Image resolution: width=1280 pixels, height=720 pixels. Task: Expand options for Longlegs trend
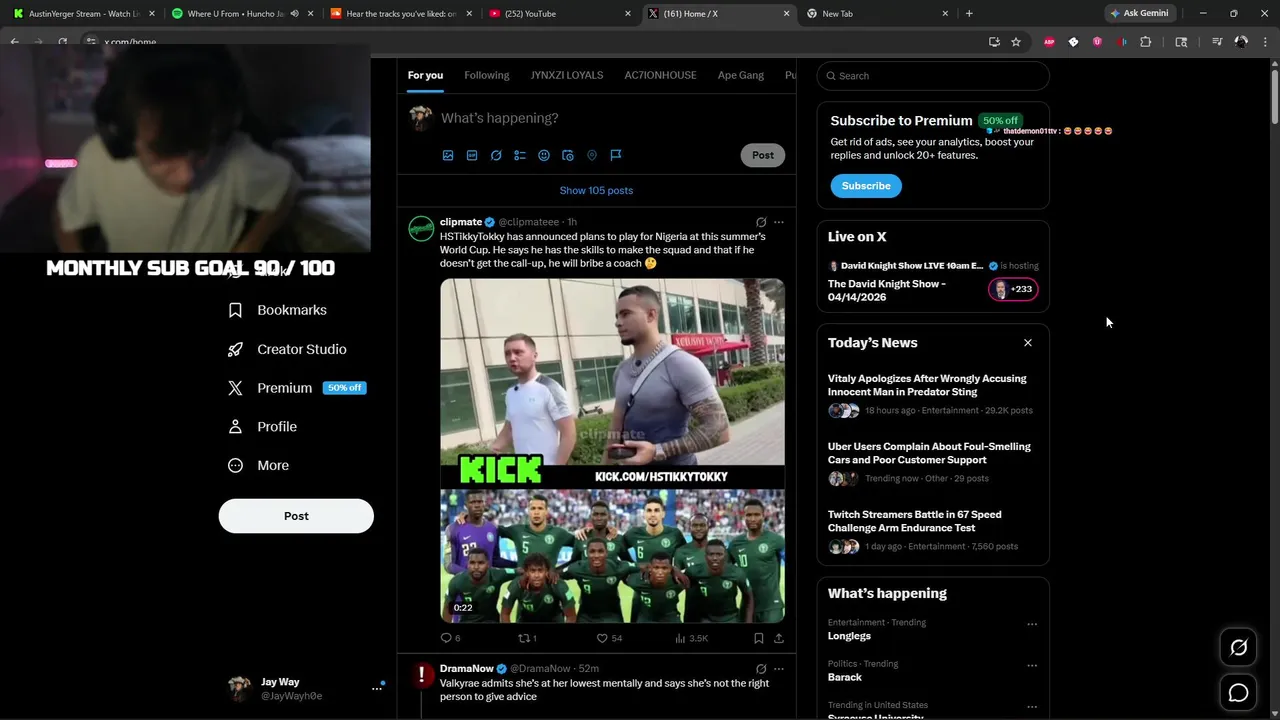click(1032, 624)
